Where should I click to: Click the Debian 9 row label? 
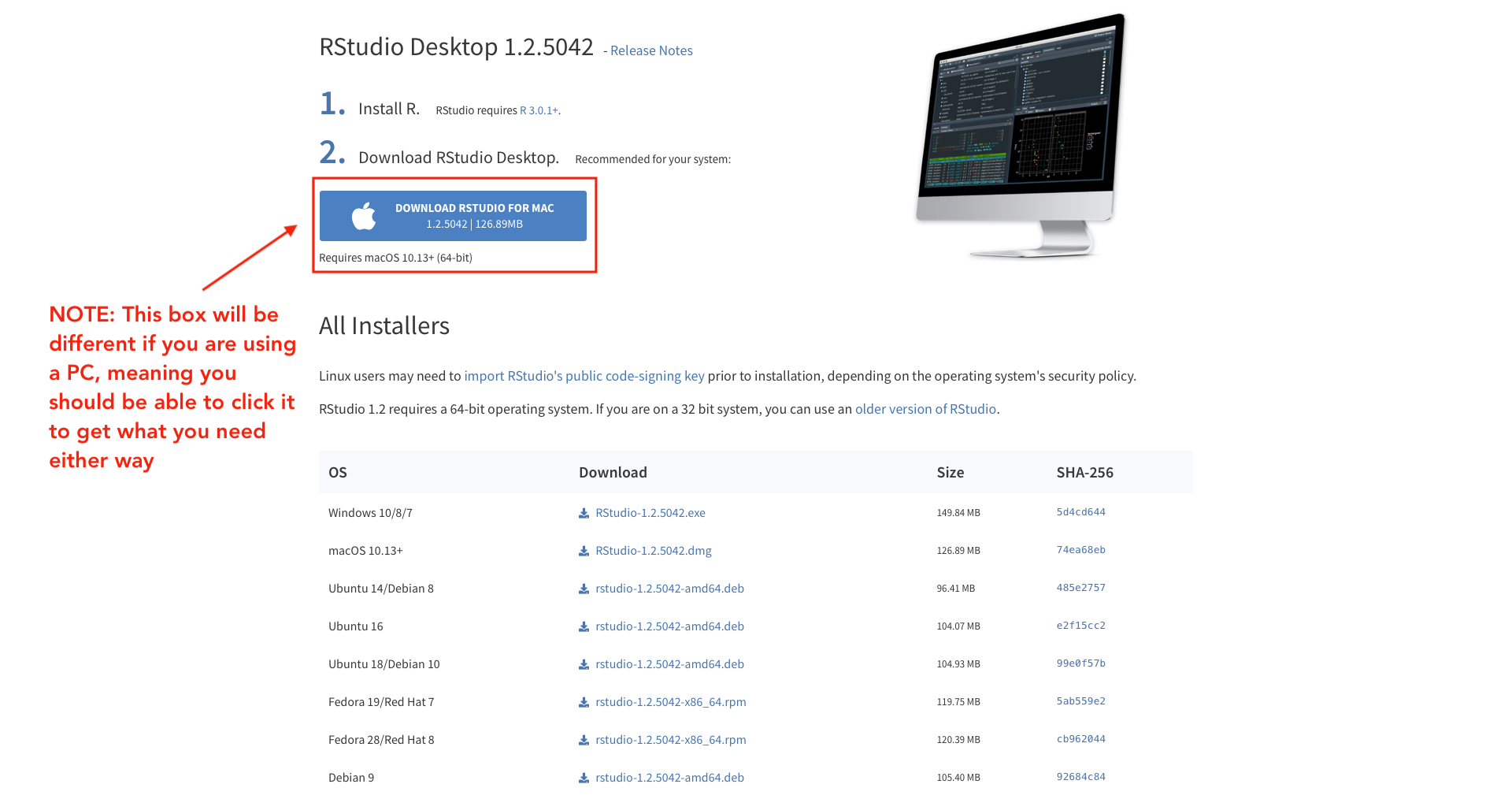tap(351, 778)
